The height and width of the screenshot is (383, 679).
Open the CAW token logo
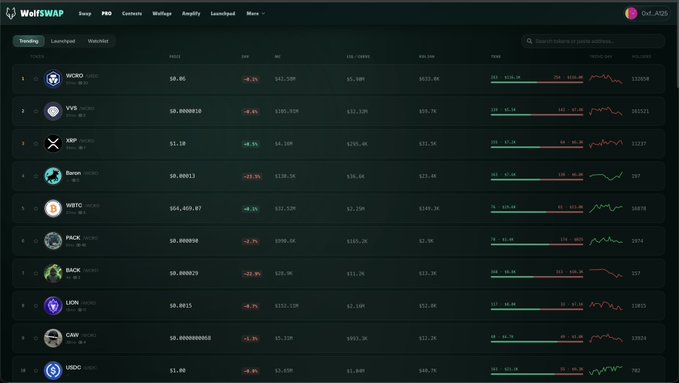click(x=53, y=338)
